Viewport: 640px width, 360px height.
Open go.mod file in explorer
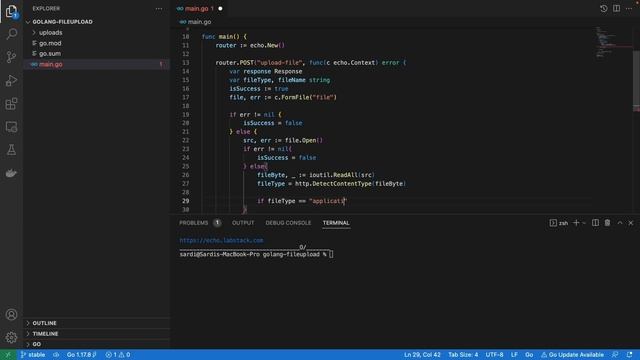coord(50,43)
